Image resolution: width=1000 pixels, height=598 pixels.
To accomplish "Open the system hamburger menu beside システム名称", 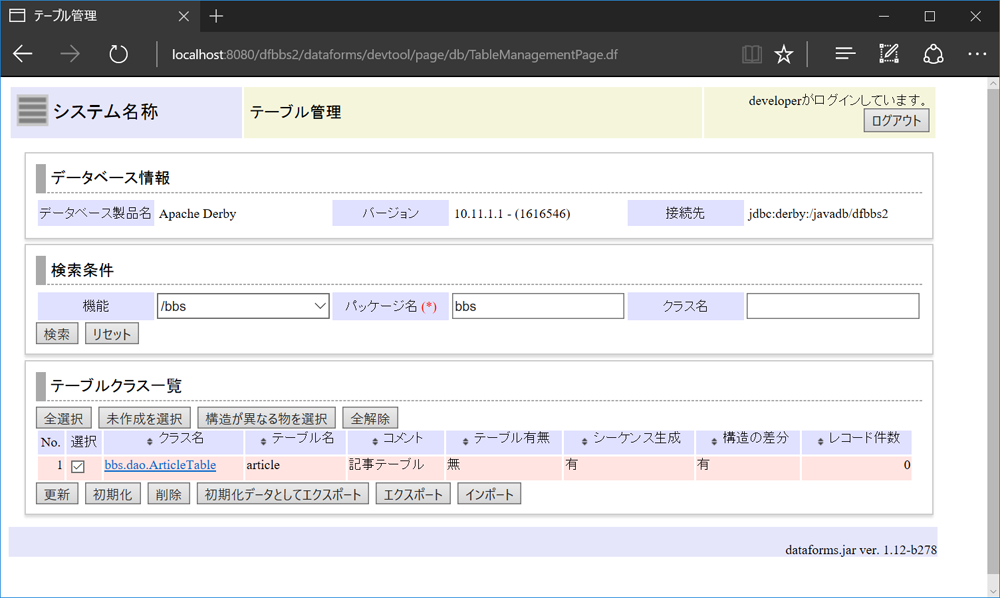I will tap(31, 112).
